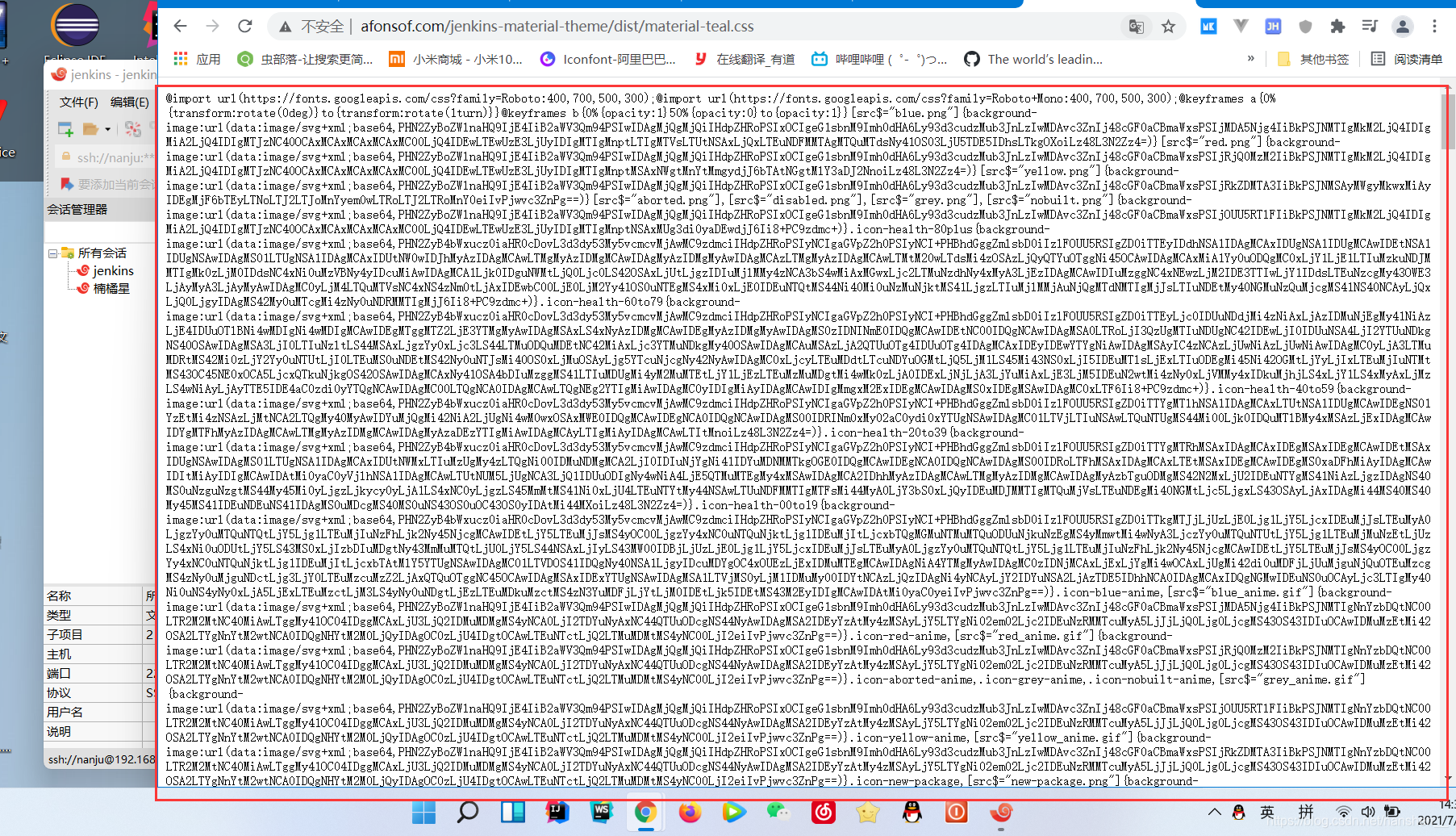
Task: Click the 说明 property row
Action: pos(100,731)
